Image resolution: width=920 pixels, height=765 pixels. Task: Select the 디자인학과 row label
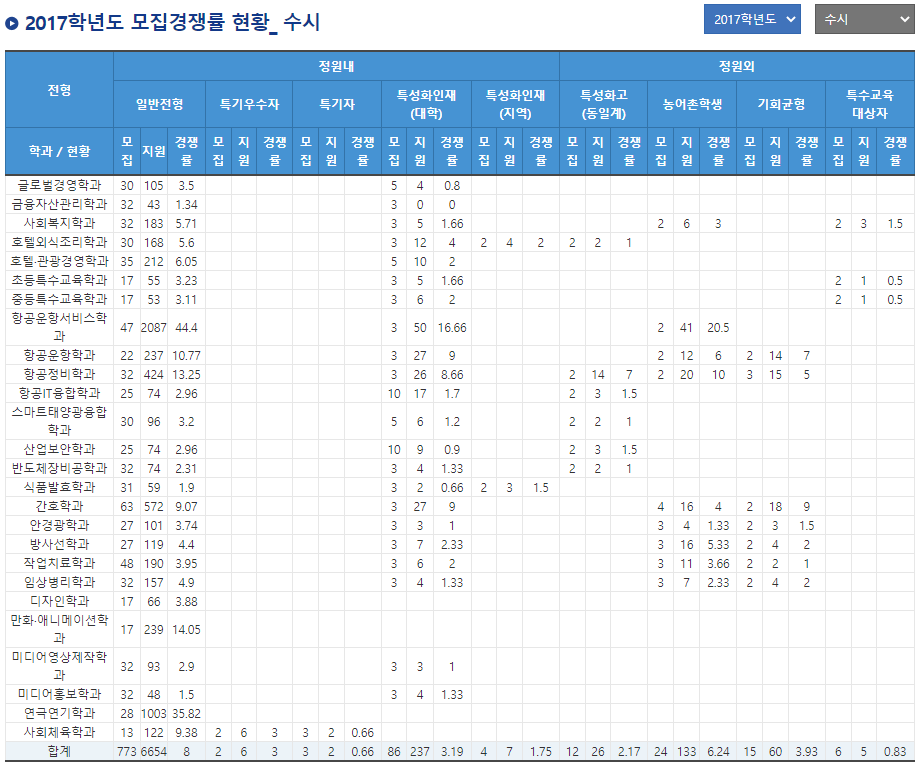pos(59,601)
